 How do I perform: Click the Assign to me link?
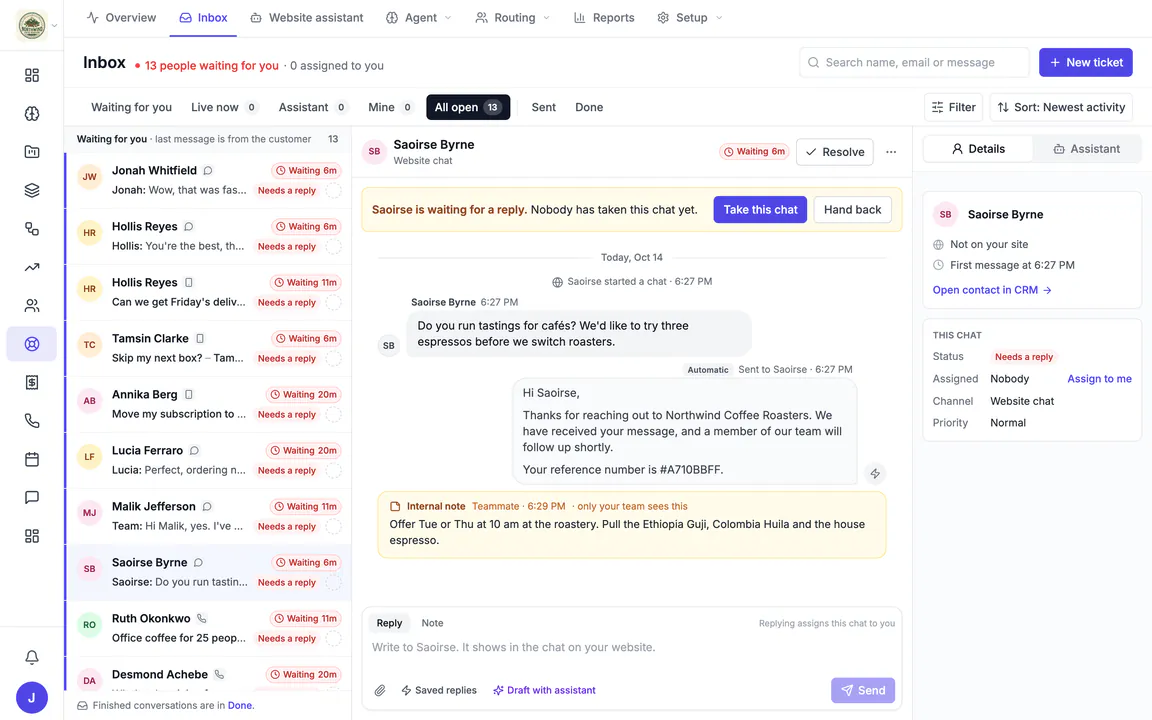pos(1099,379)
